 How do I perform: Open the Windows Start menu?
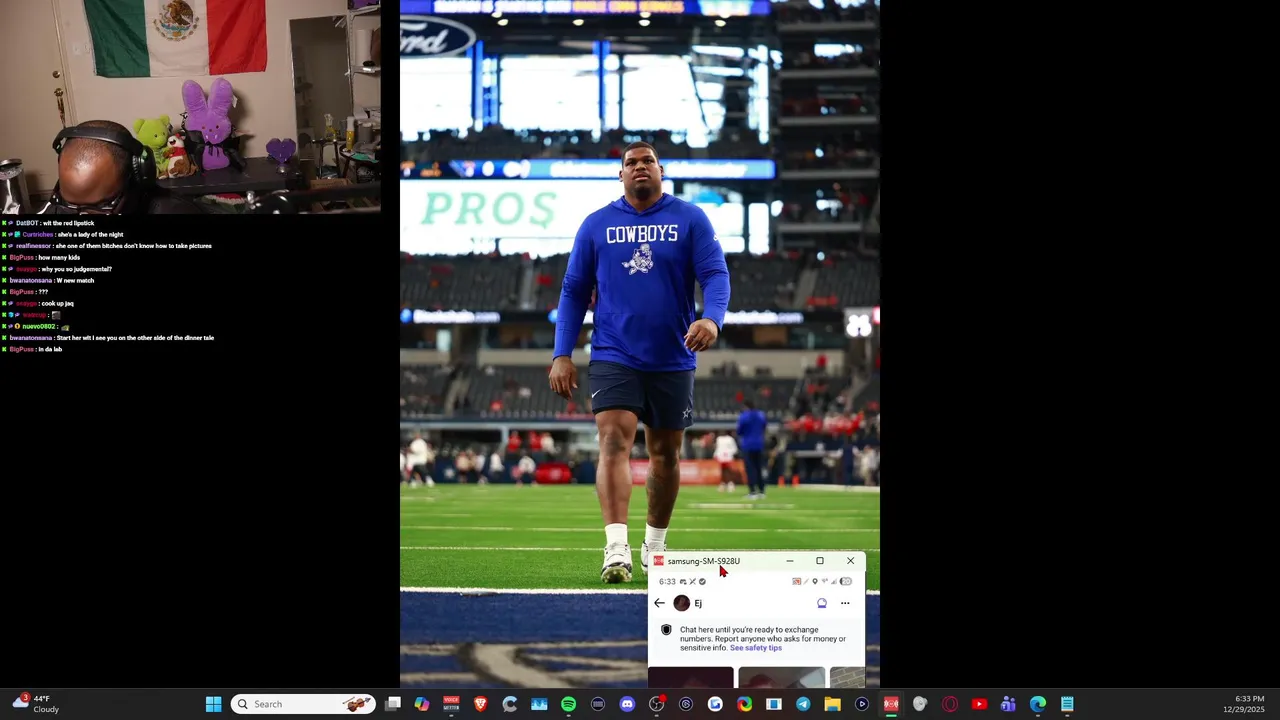pyautogui.click(x=213, y=704)
